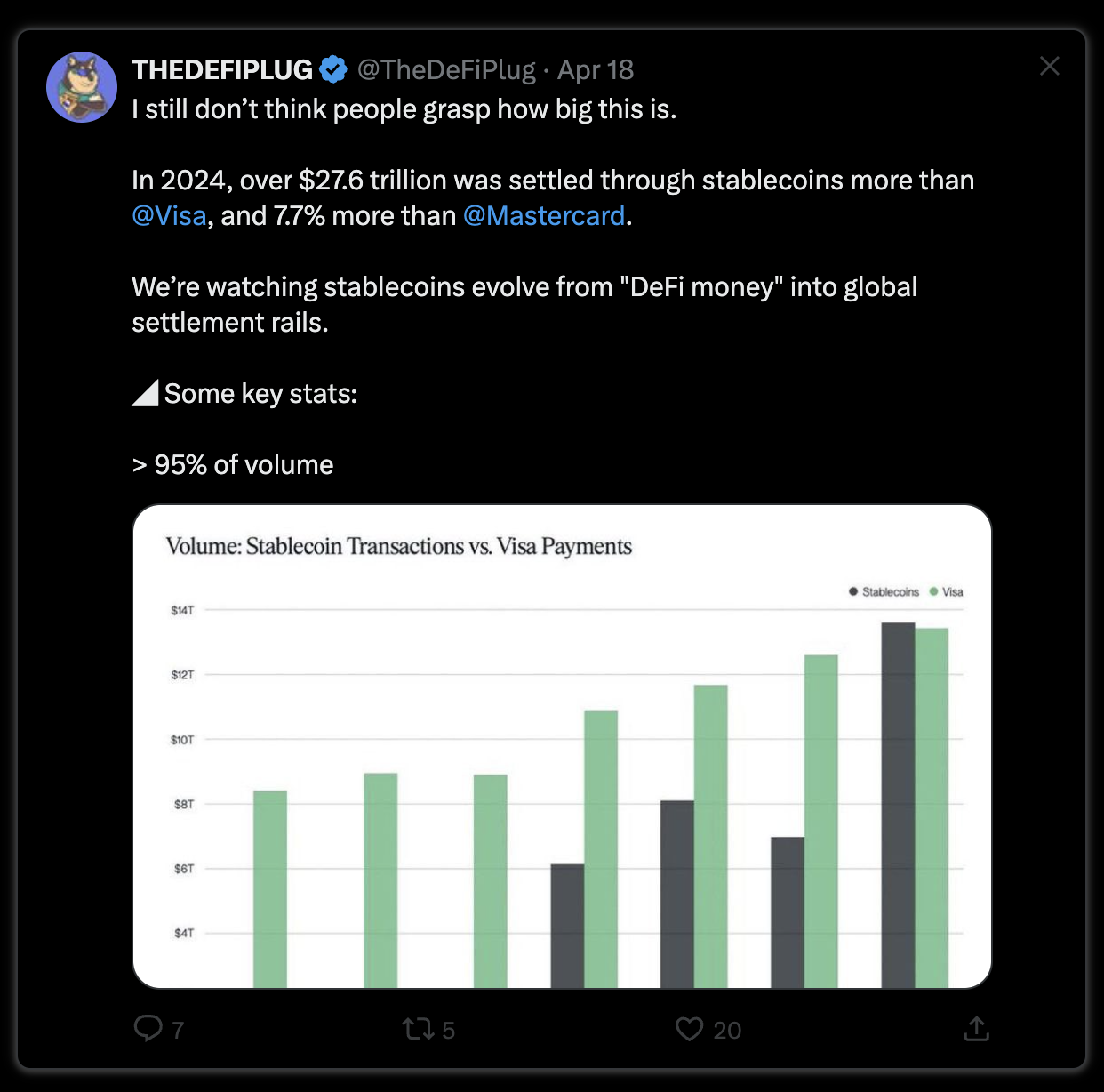Click the share upload icon

click(976, 1029)
